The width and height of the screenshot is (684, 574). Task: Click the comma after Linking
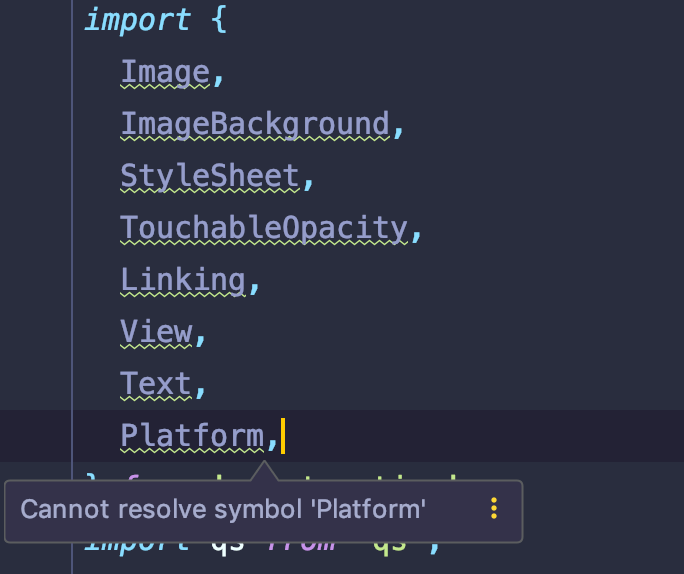point(254,284)
